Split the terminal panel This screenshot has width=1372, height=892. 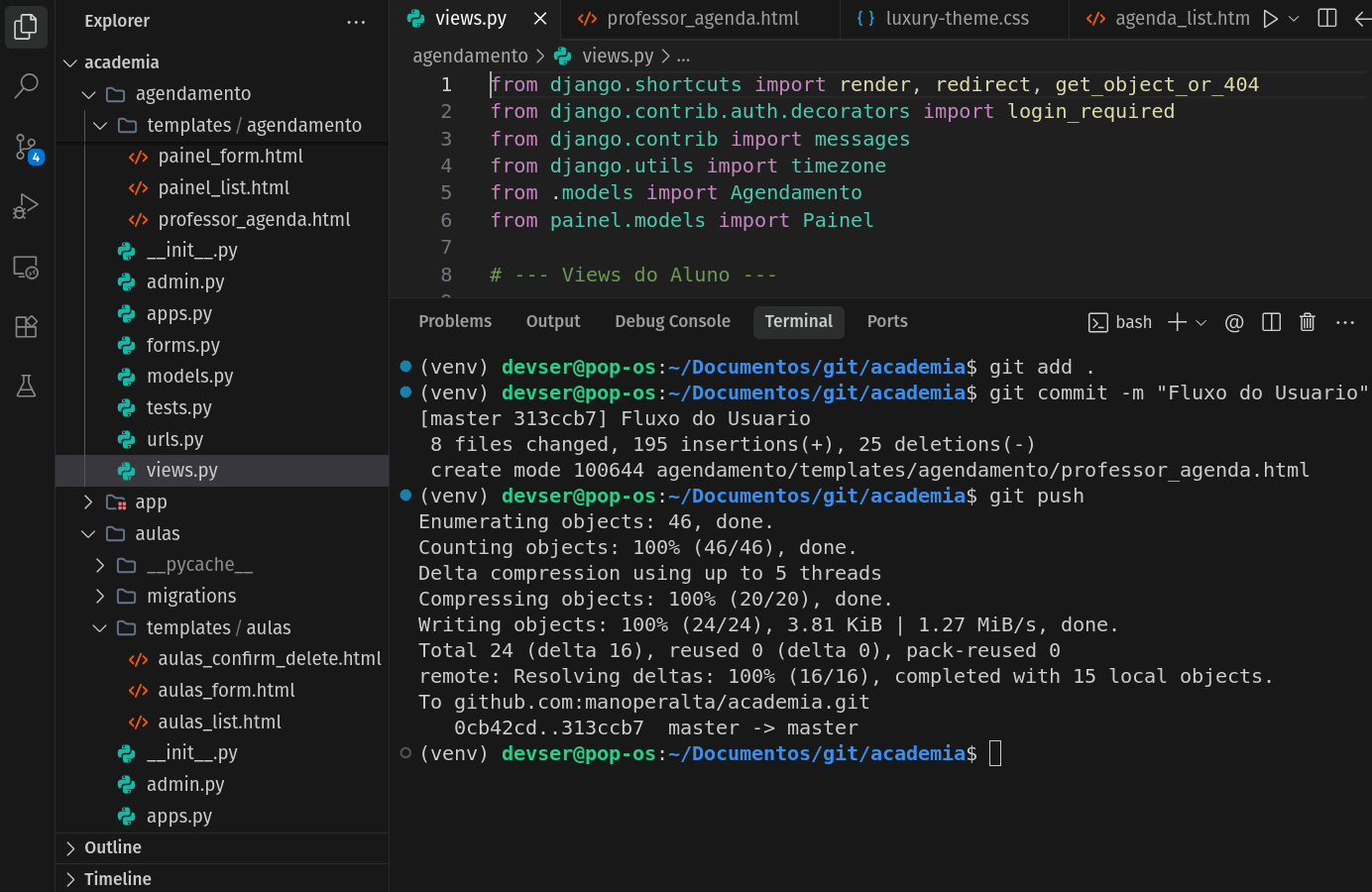coord(1271,322)
